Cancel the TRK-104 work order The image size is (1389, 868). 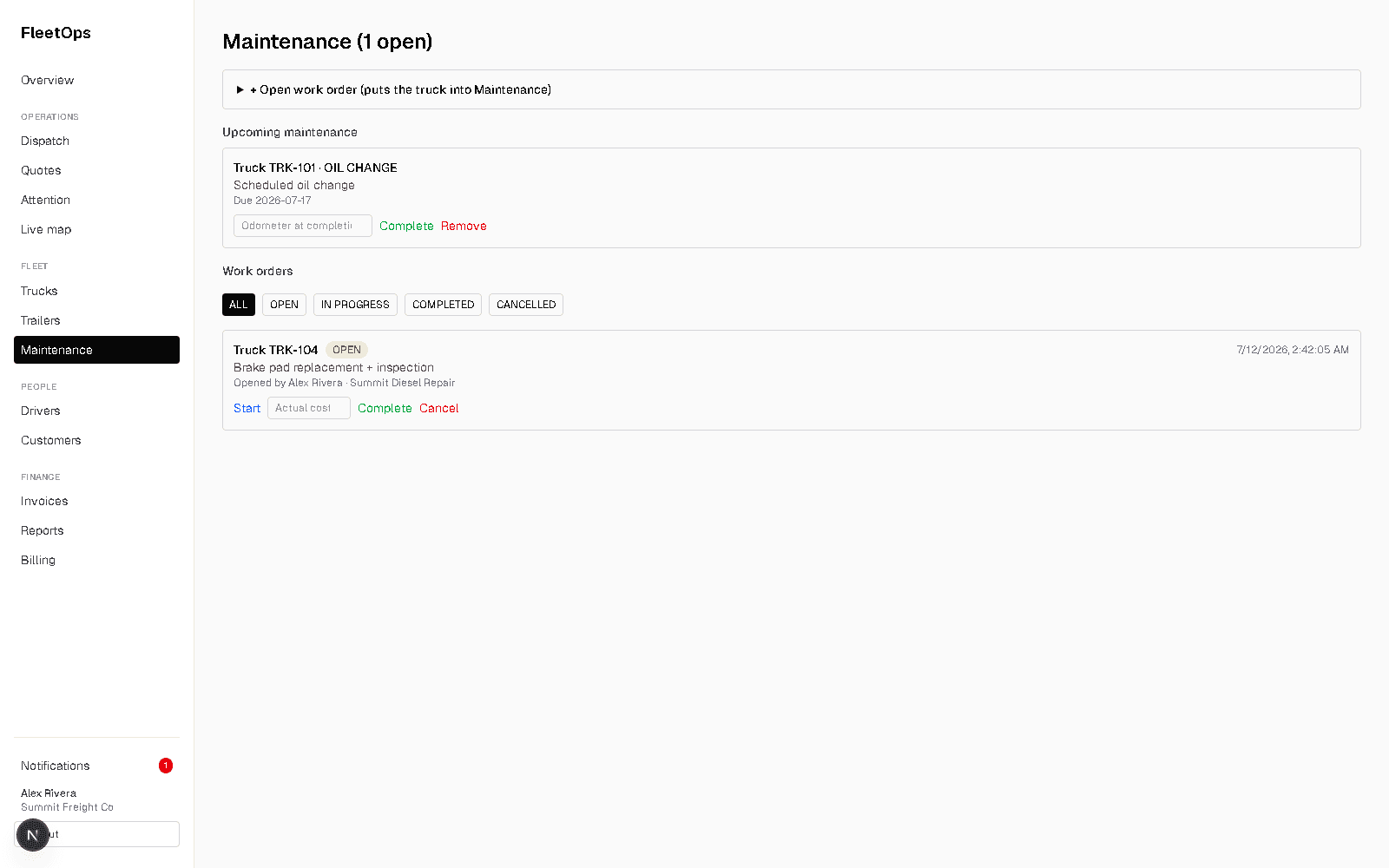[439, 408]
